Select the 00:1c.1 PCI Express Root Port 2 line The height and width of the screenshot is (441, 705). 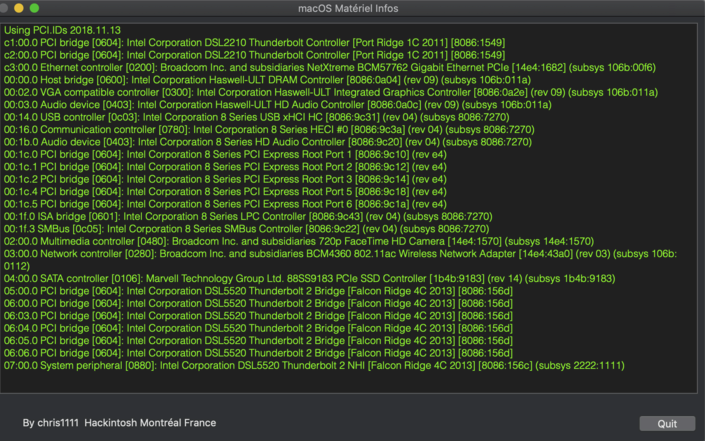225,167
